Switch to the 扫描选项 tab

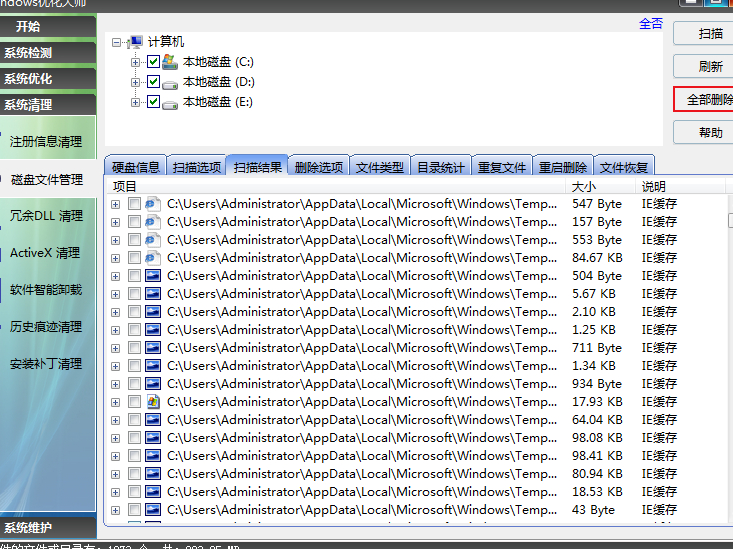click(x=197, y=166)
